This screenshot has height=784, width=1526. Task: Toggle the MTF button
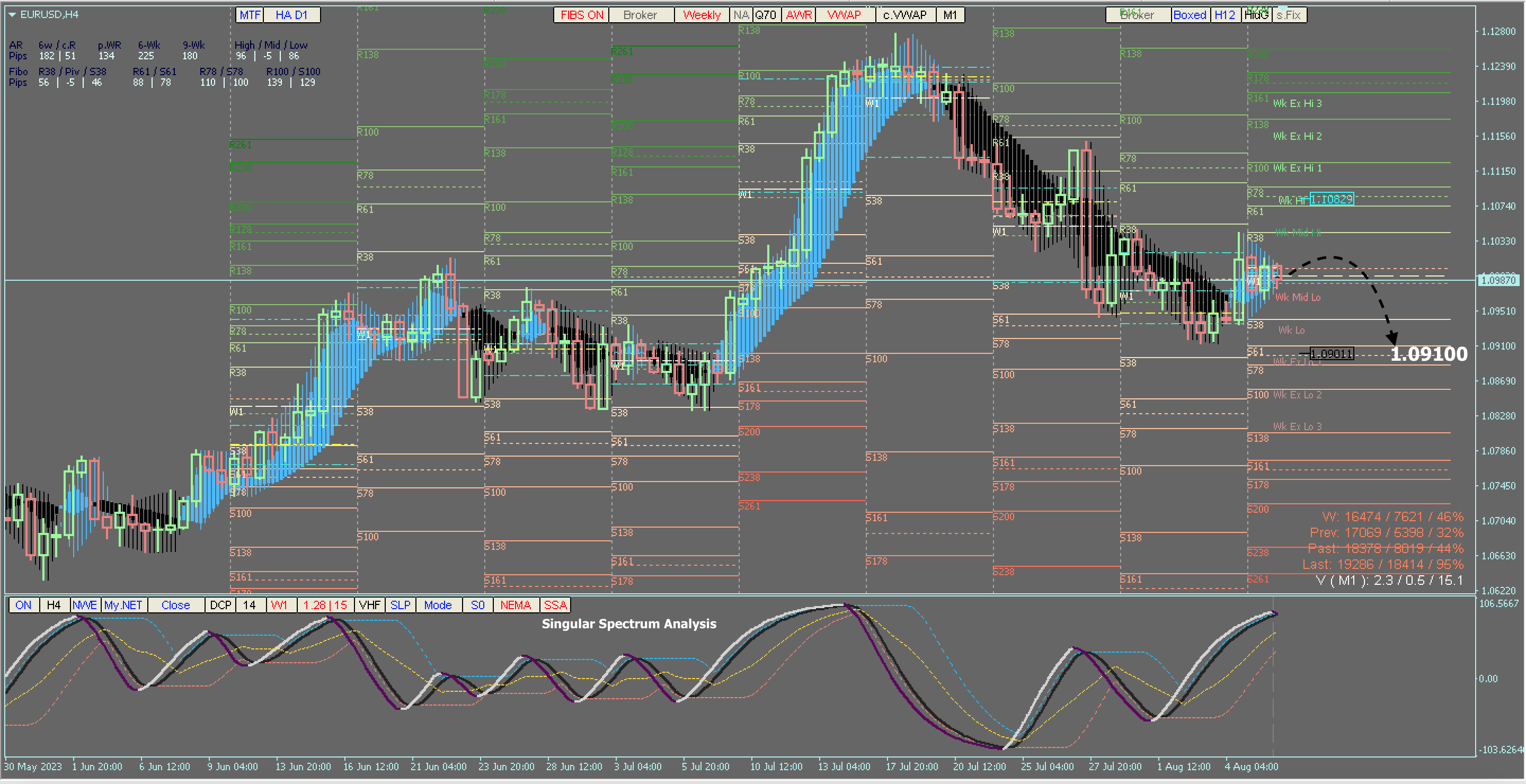tap(250, 15)
